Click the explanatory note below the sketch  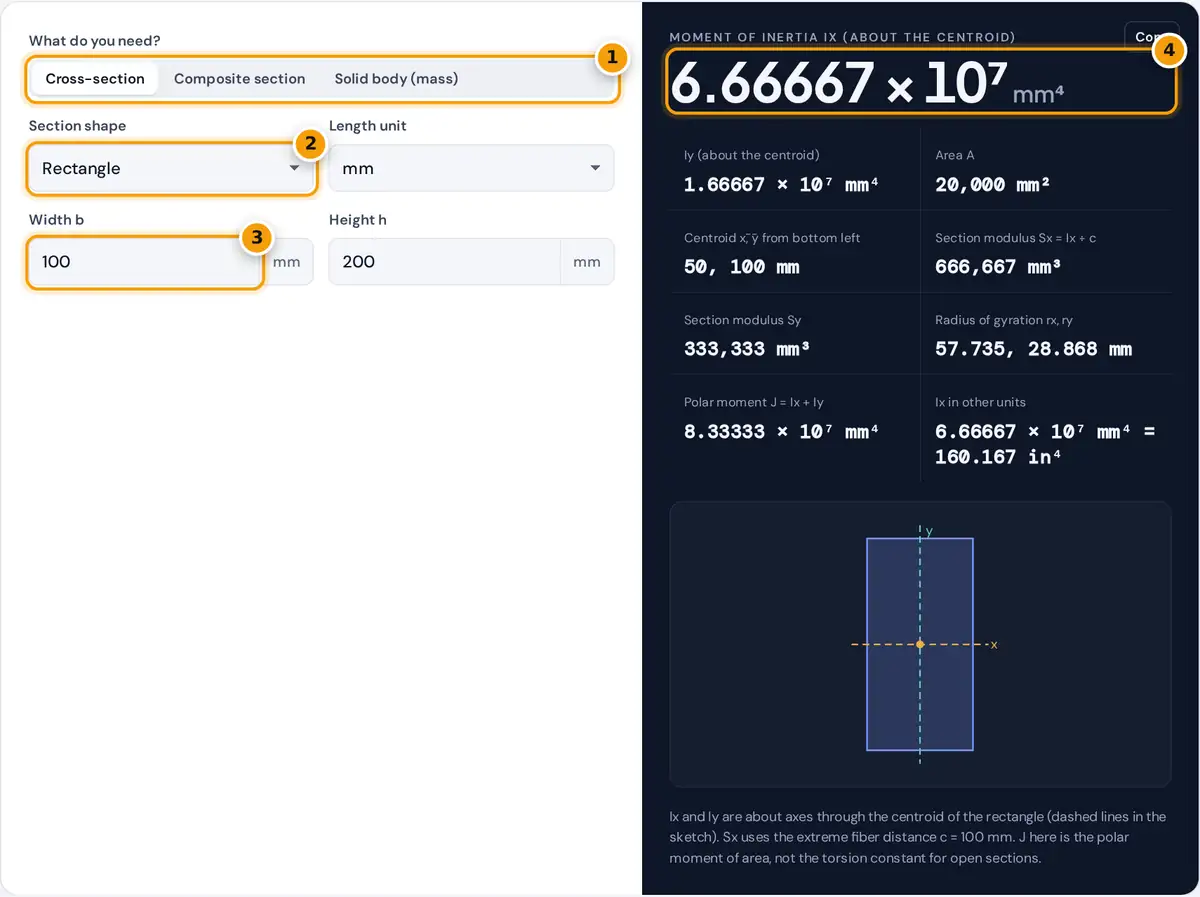pos(918,837)
